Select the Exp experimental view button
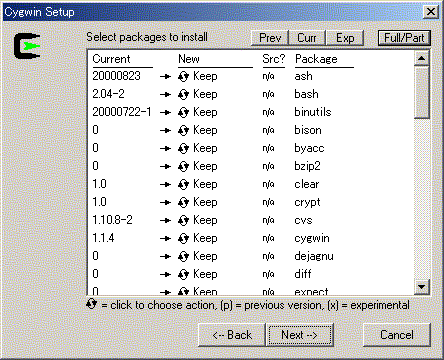444x360 pixels. pos(345,38)
